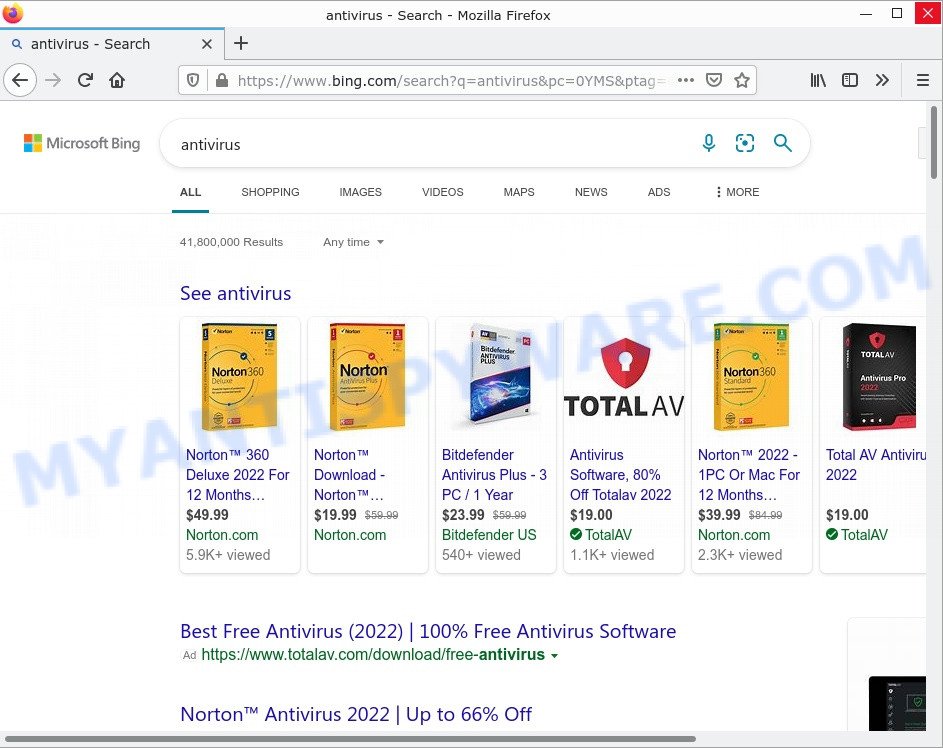Image resolution: width=943 pixels, height=748 pixels.
Task: Click Norton.com seller under $49.99 item
Action: point(222,535)
